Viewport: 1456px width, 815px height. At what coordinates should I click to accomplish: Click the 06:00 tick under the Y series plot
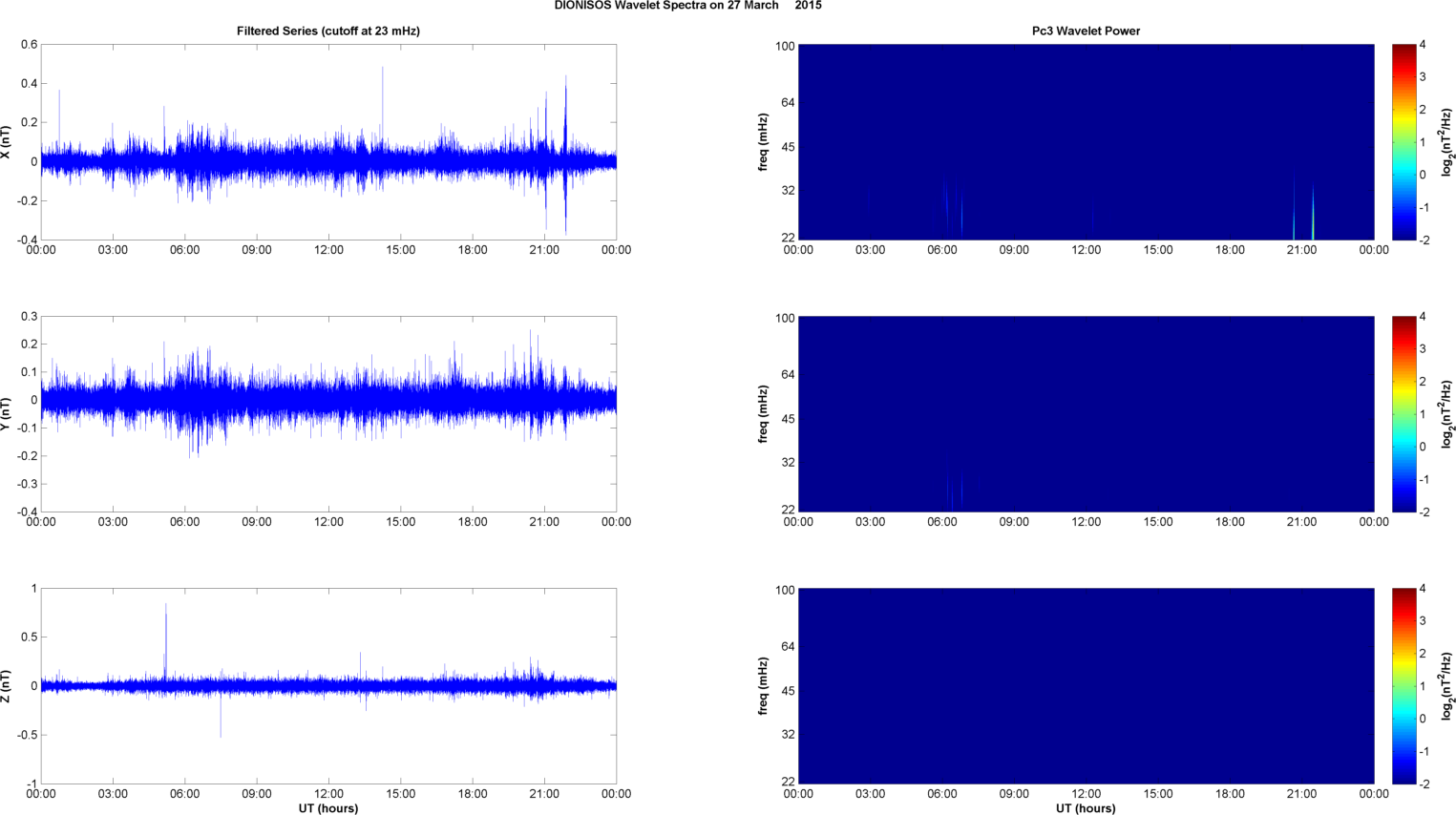click(185, 522)
